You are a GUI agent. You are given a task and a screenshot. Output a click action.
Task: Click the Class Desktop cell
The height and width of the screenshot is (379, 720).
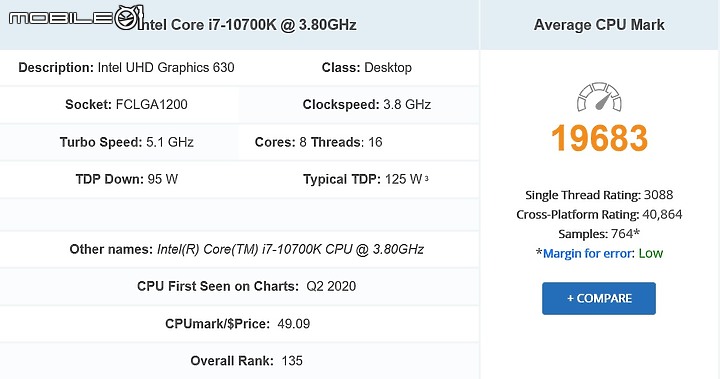366,68
